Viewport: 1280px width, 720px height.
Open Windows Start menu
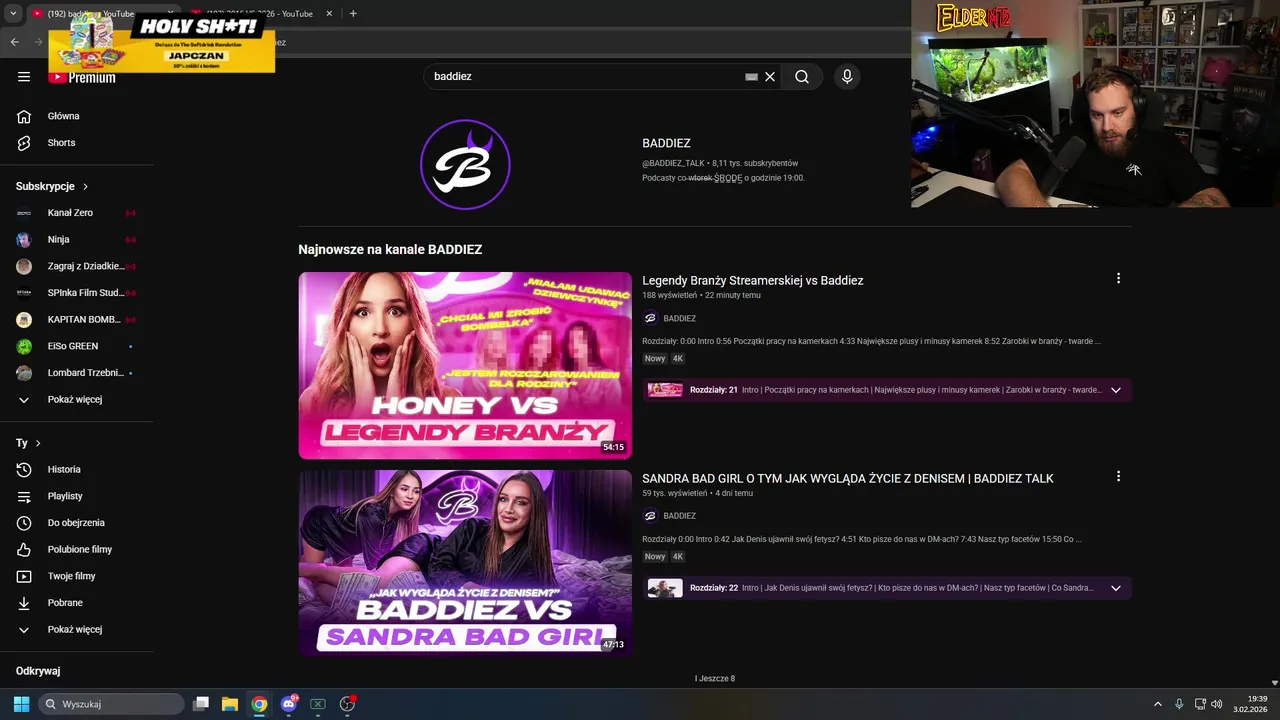tap(21, 704)
